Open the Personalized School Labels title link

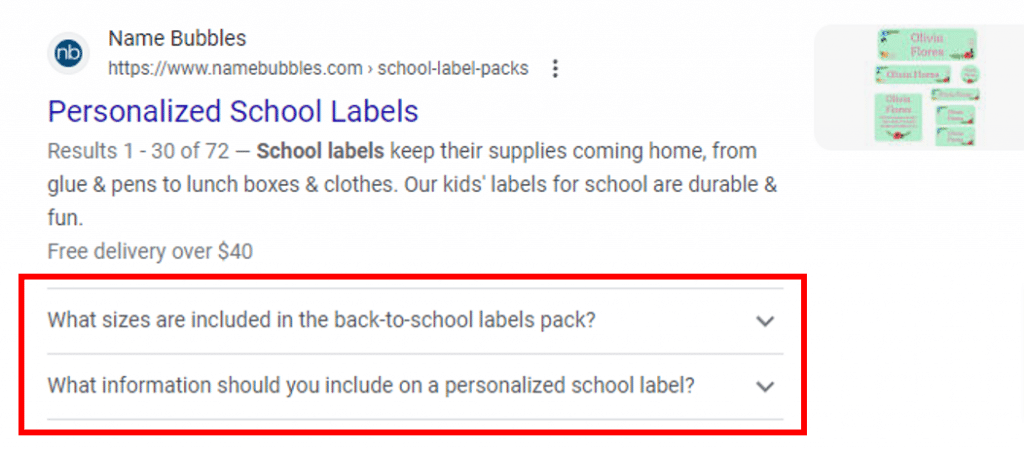(x=233, y=110)
